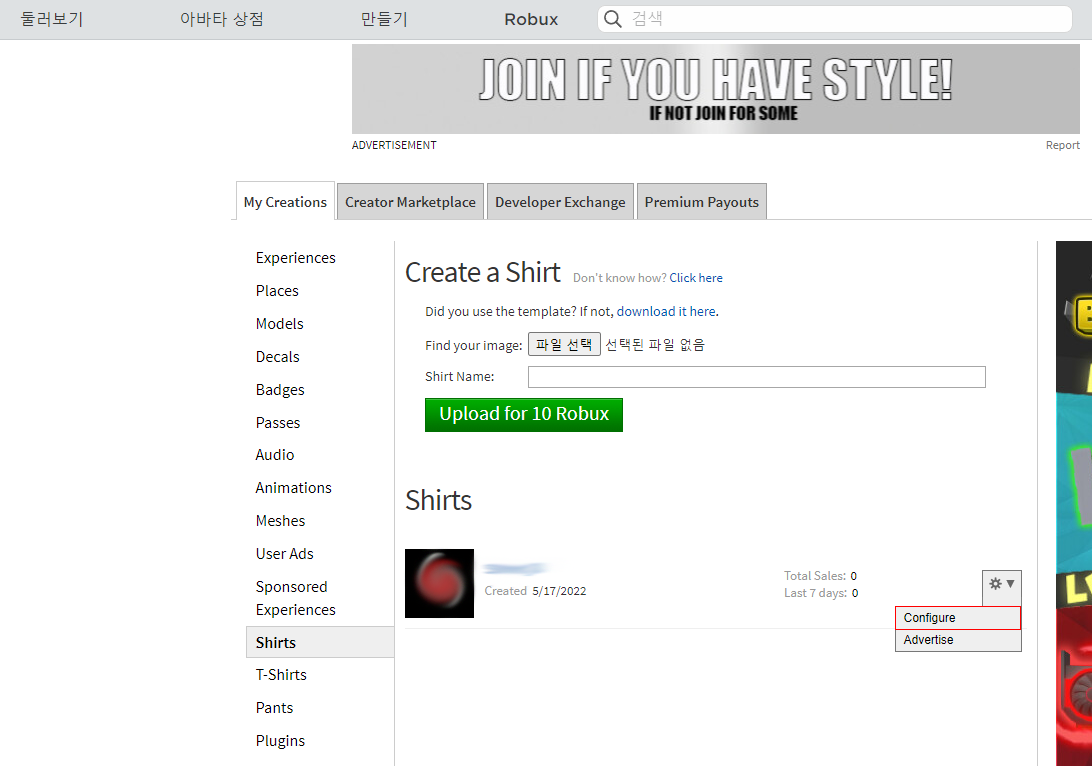
Task: Open the gear settings dropdown for the shirt
Action: [x=1001, y=586]
